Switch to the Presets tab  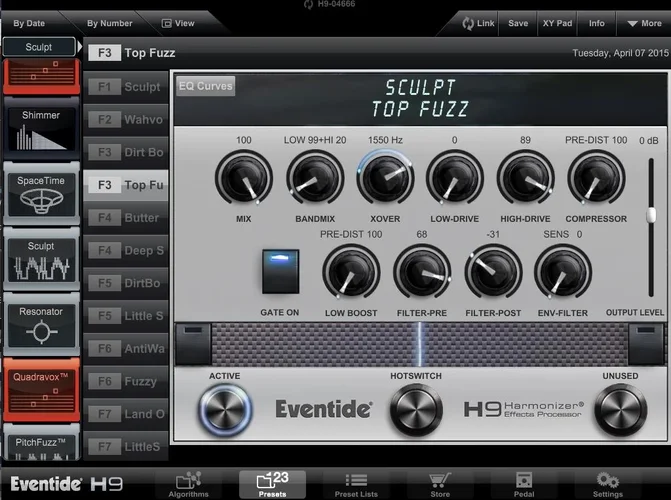272,485
